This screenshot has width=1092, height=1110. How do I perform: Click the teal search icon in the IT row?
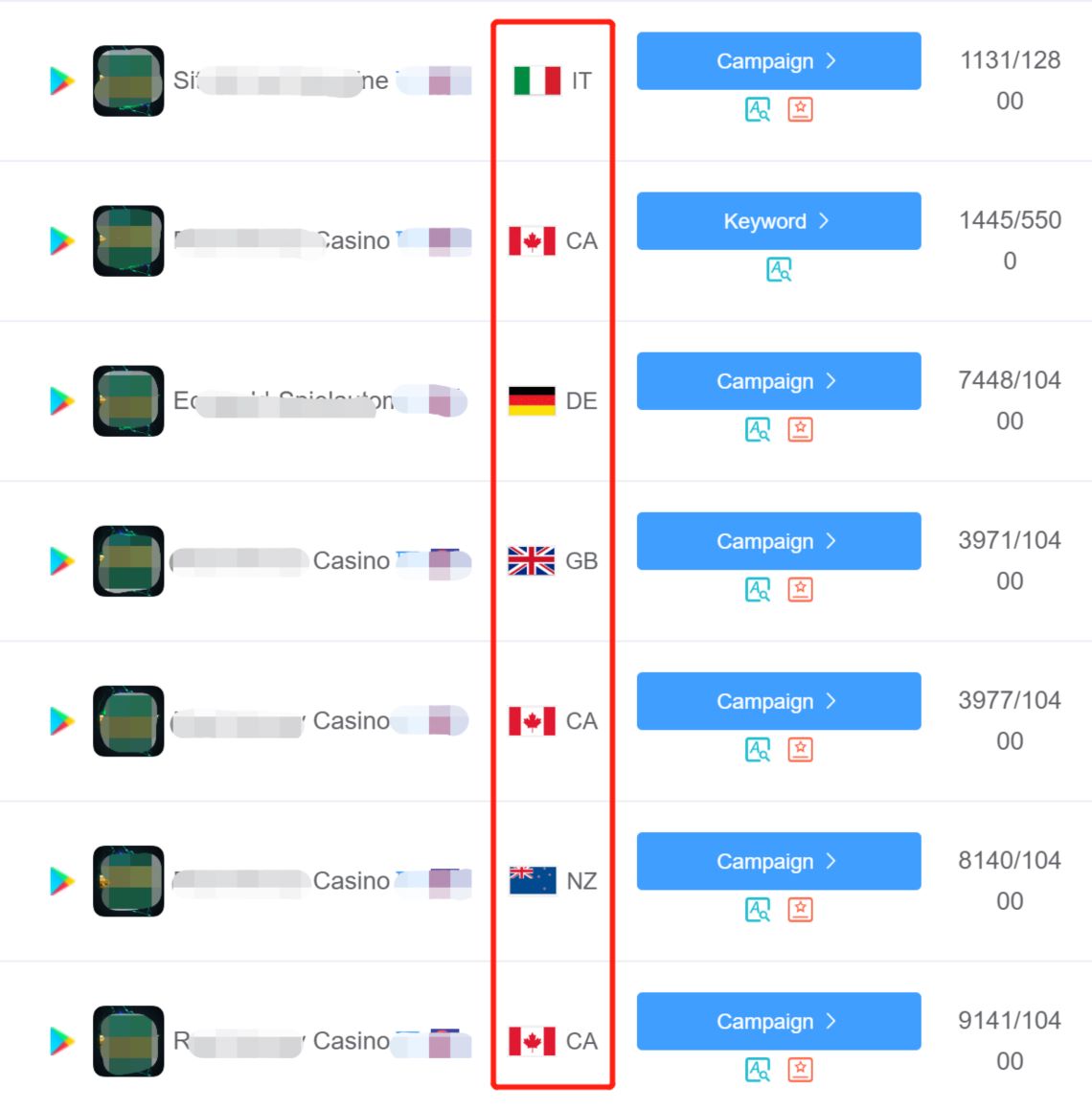click(757, 109)
